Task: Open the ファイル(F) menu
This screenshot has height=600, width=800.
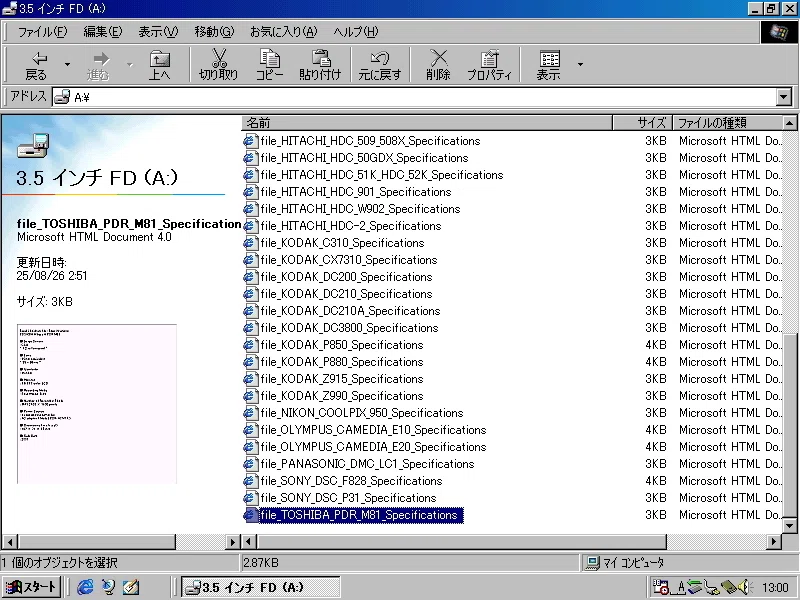Action: pos(42,32)
